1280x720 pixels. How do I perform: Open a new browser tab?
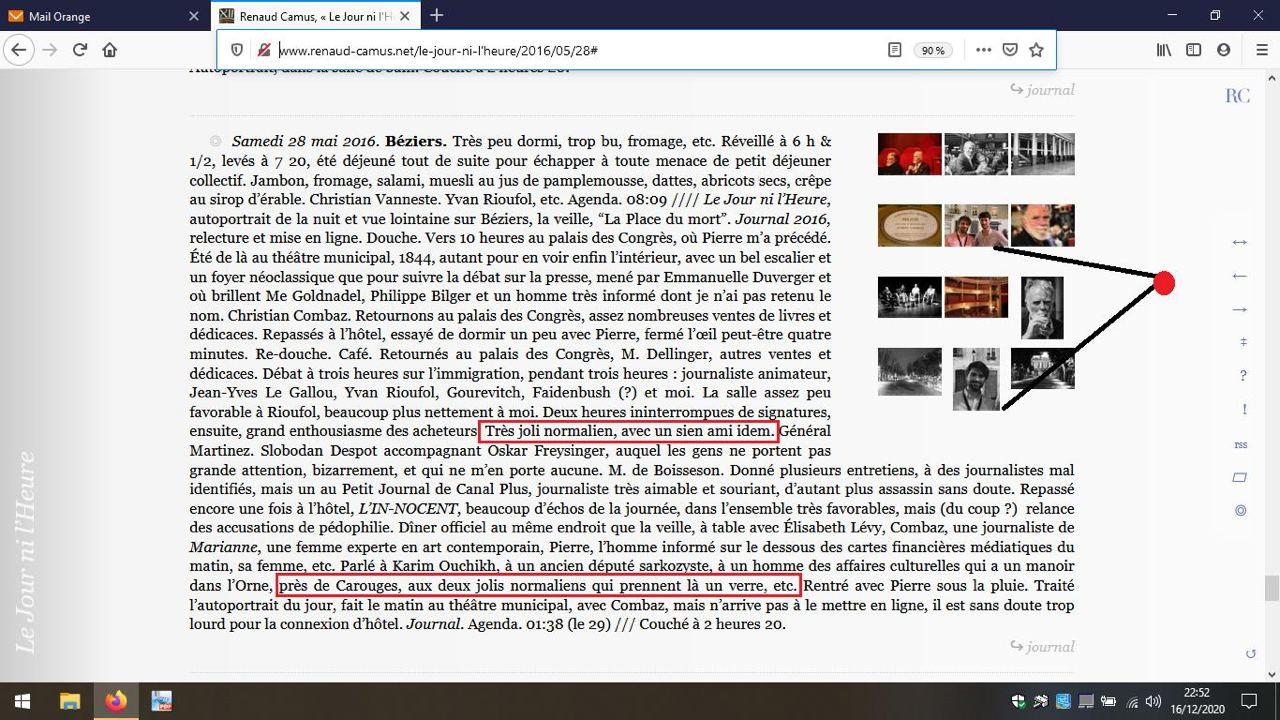(x=436, y=16)
